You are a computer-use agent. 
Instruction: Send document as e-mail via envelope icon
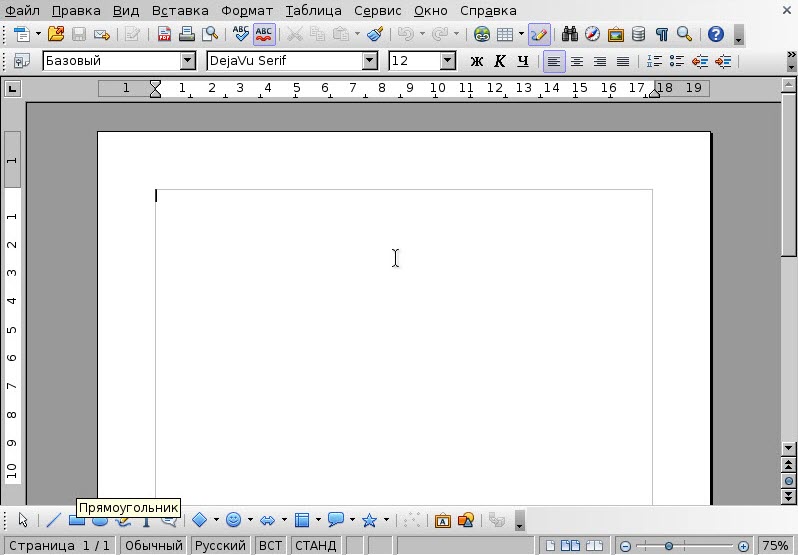102,35
